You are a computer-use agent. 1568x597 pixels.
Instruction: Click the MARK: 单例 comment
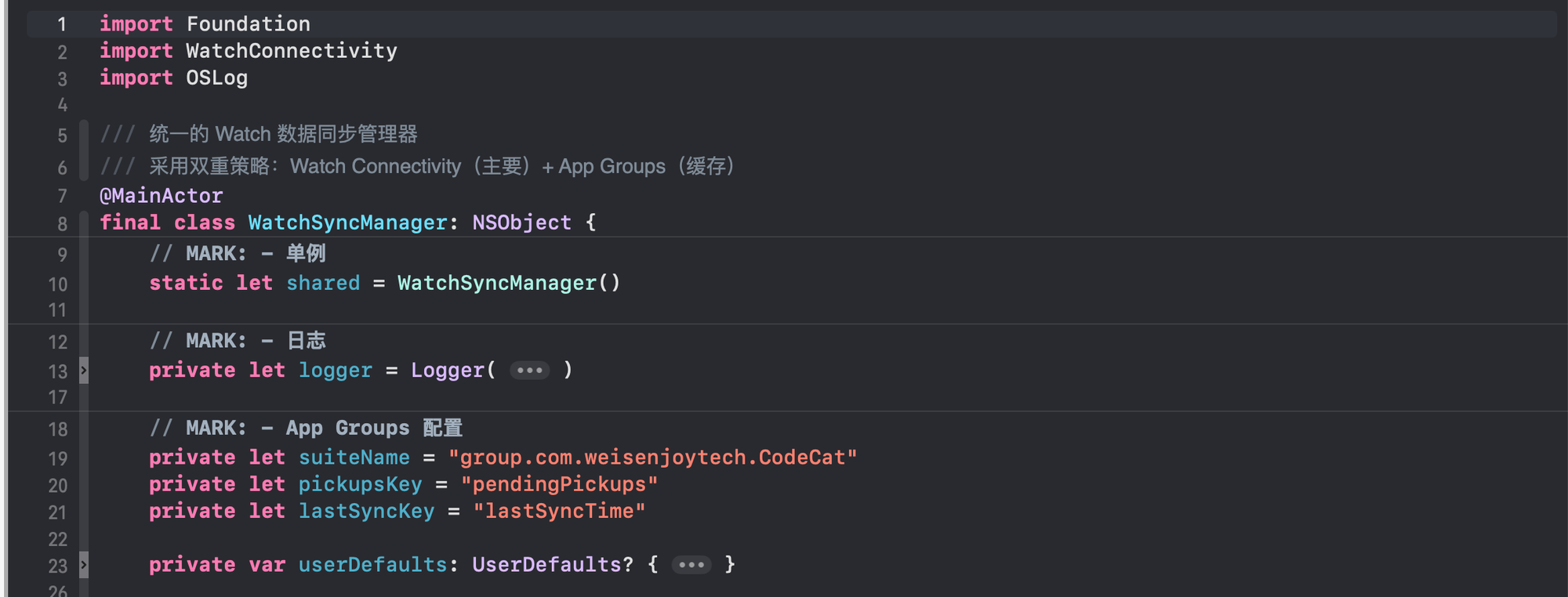pos(238,254)
